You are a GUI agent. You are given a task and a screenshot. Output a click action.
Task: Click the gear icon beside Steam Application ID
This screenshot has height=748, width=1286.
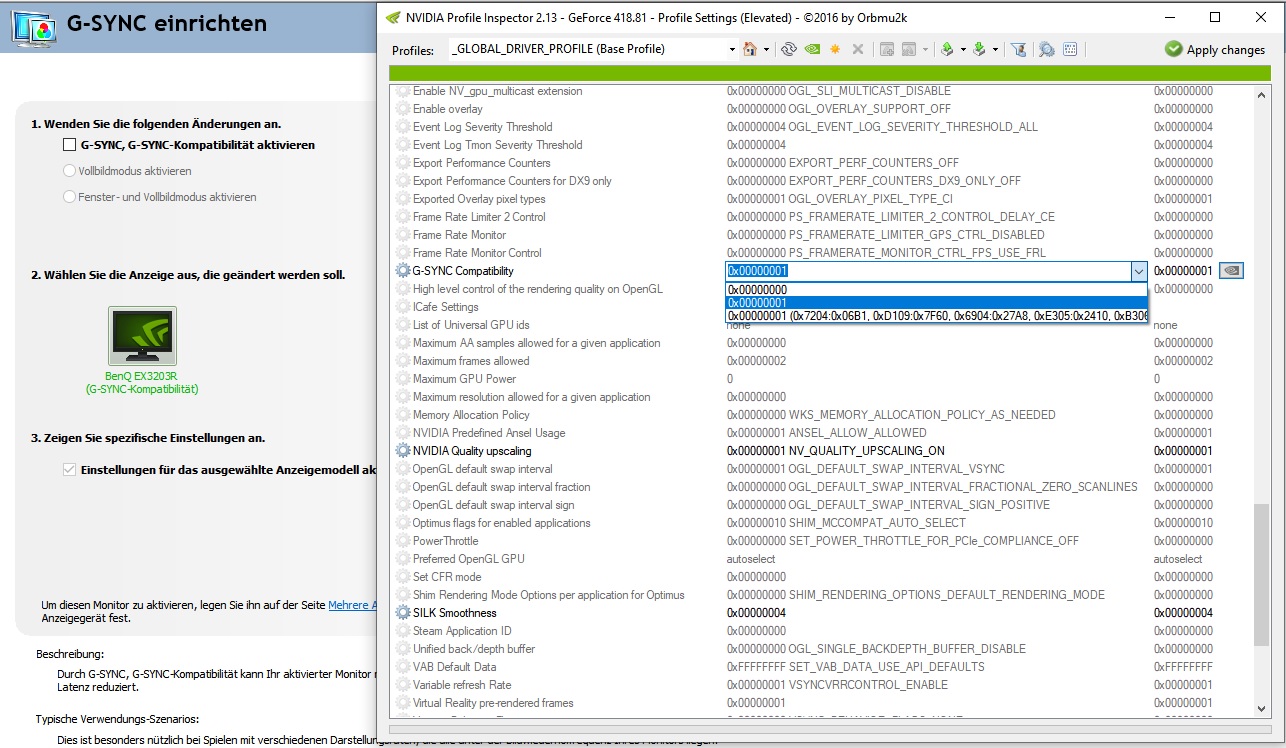tap(403, 631)
